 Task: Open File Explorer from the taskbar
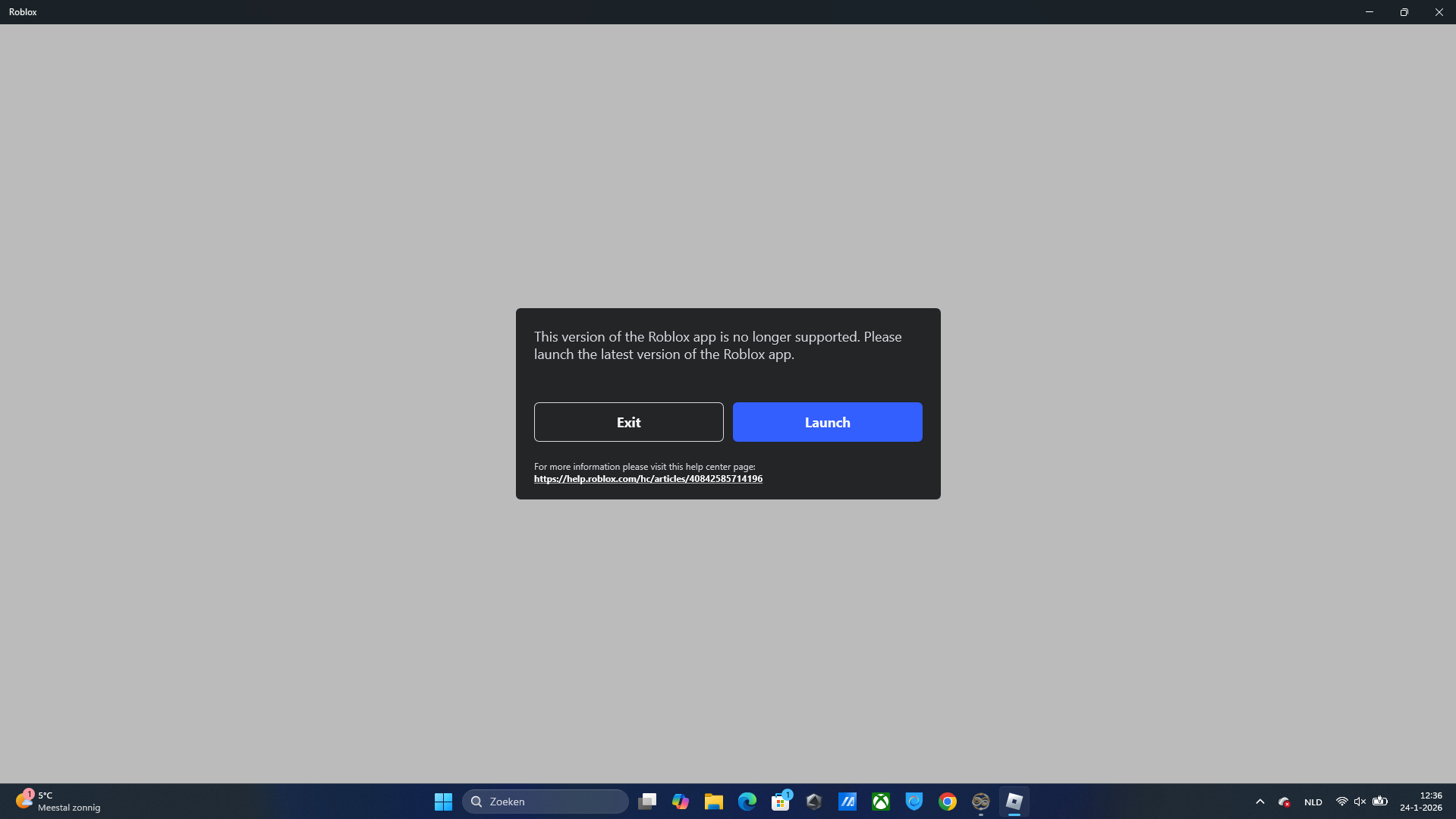(x=713, y=801)
